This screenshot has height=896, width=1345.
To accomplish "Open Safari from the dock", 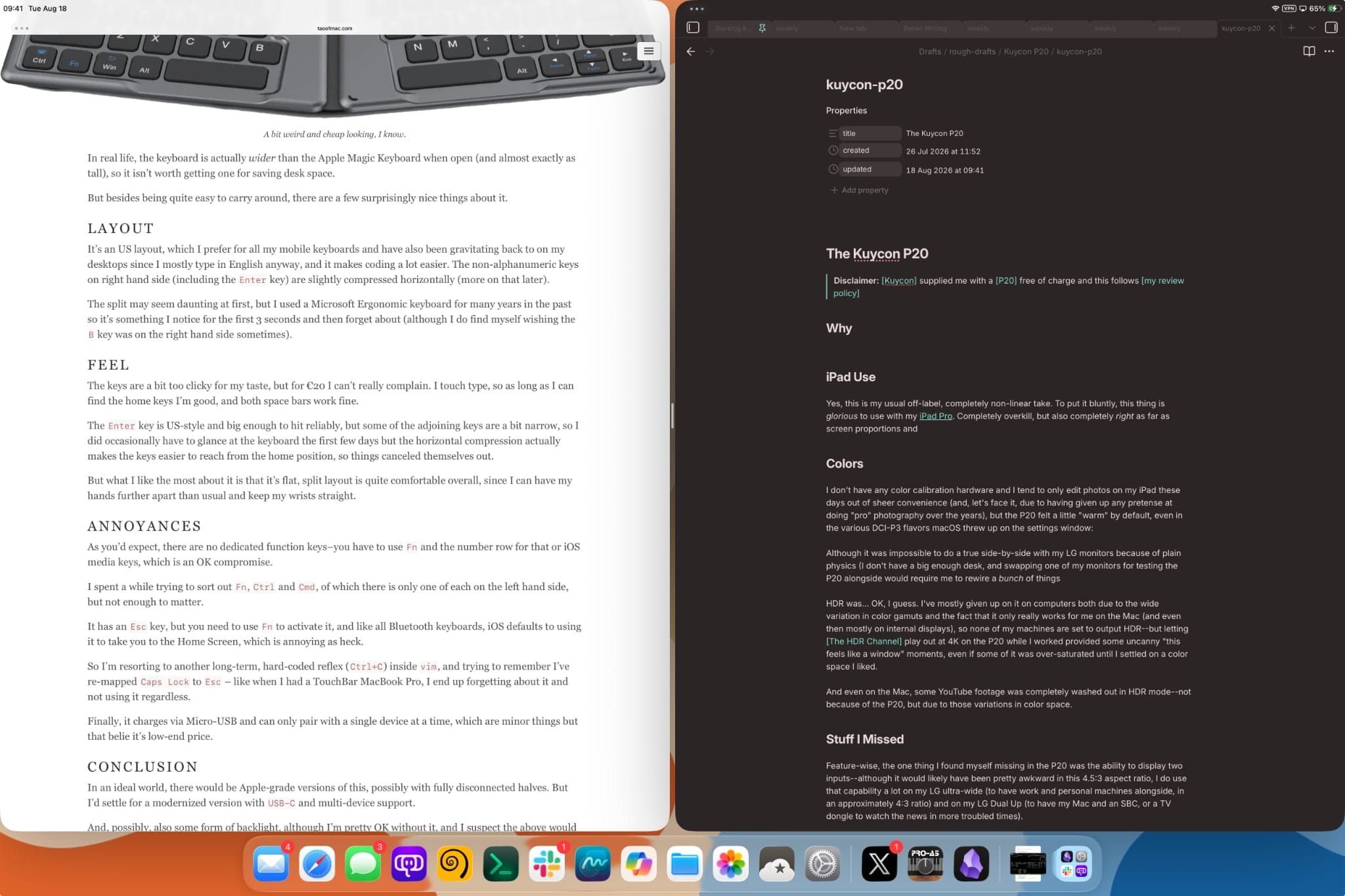I will [x=317, y=863].
